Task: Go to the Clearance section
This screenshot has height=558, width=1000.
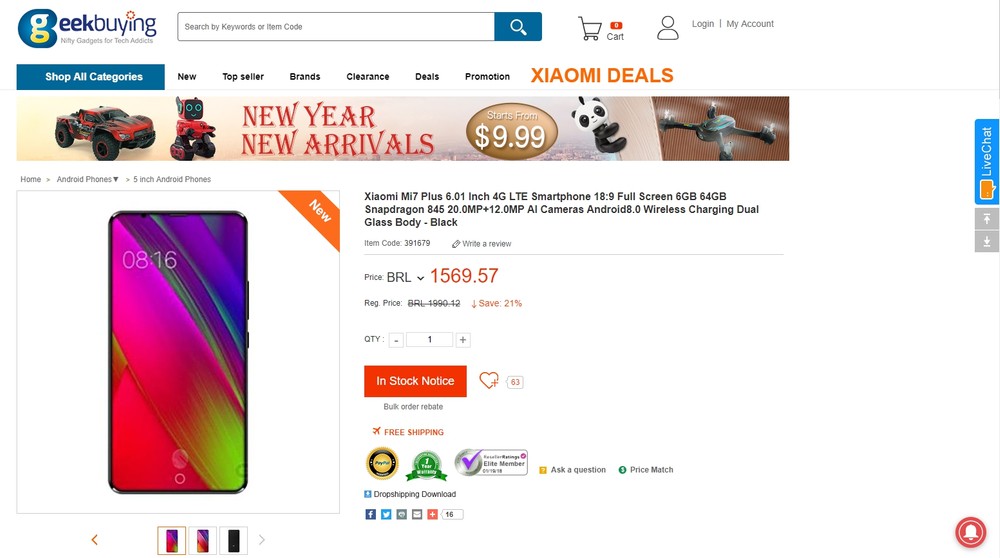Action: point(368,77)
